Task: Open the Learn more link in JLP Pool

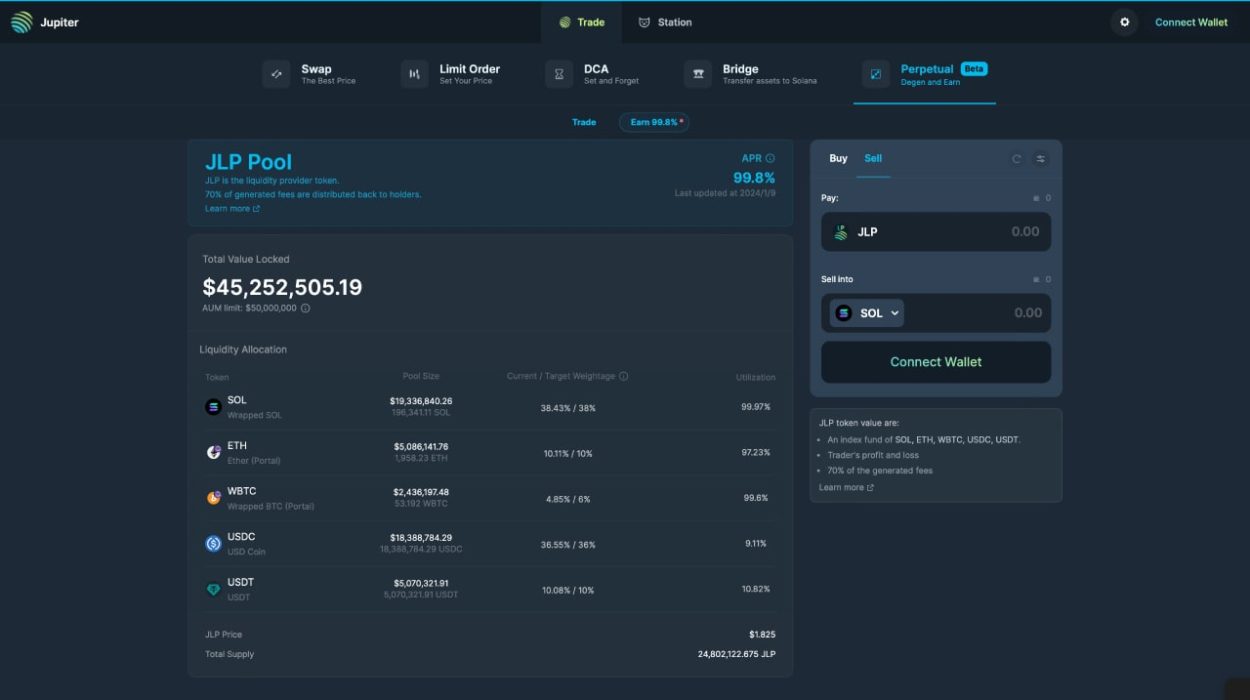Action: pyautogui.click(x=229, y=207)
